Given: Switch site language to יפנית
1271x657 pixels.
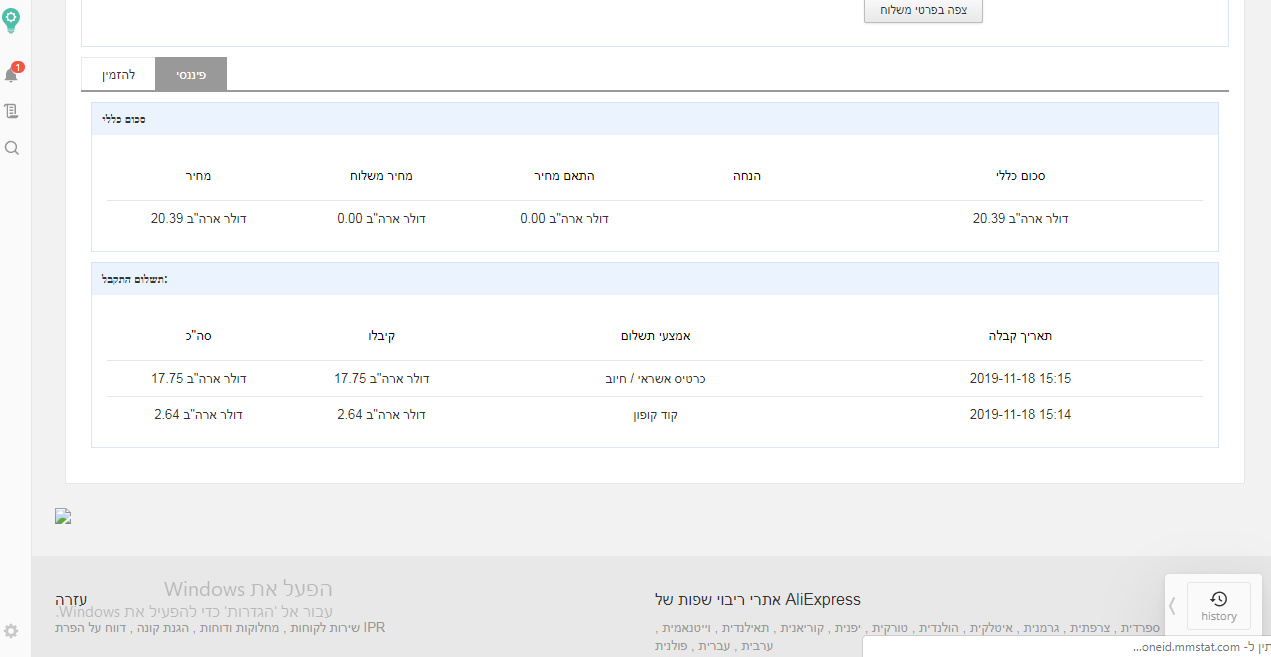Looking at the screenshot, I should pos(847,627).
